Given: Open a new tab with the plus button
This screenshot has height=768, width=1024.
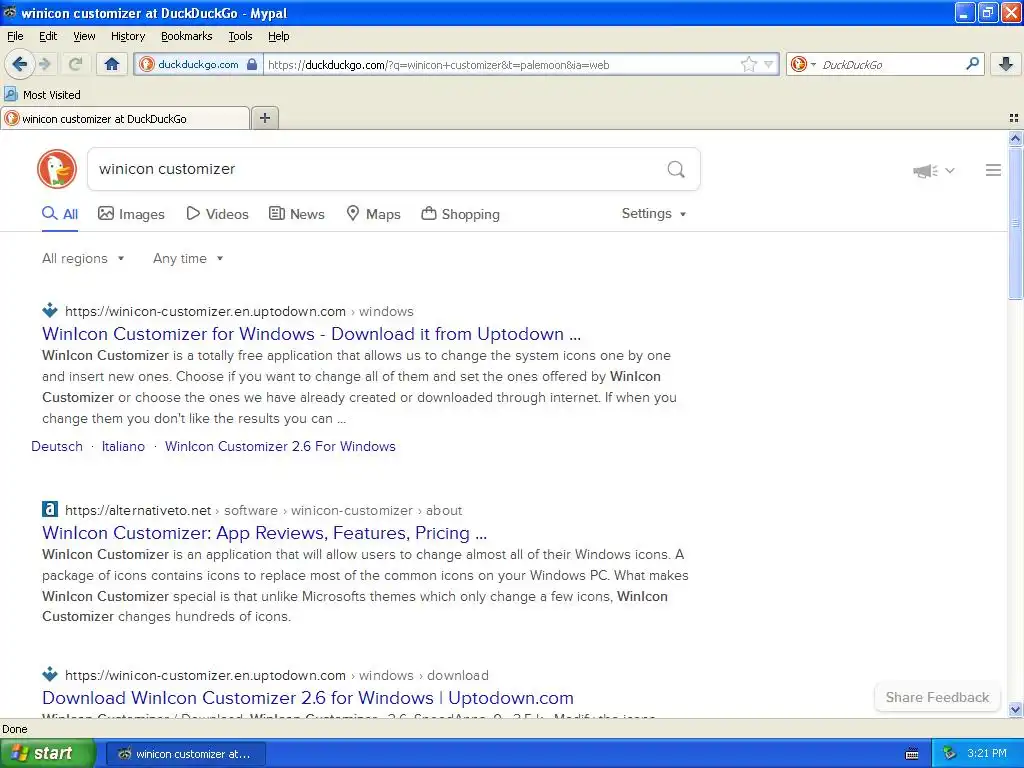Looking at the screenshot, I should (x=265, y=118).
